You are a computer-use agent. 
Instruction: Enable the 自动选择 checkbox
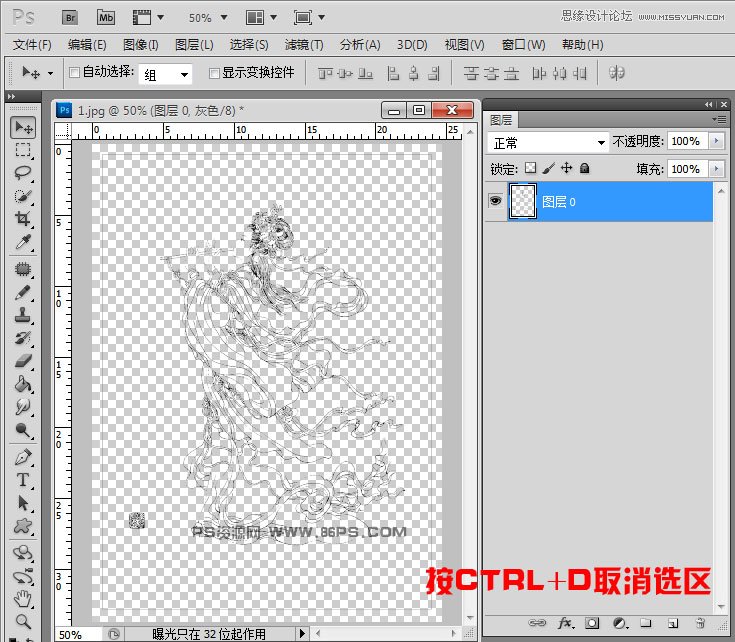74,72
